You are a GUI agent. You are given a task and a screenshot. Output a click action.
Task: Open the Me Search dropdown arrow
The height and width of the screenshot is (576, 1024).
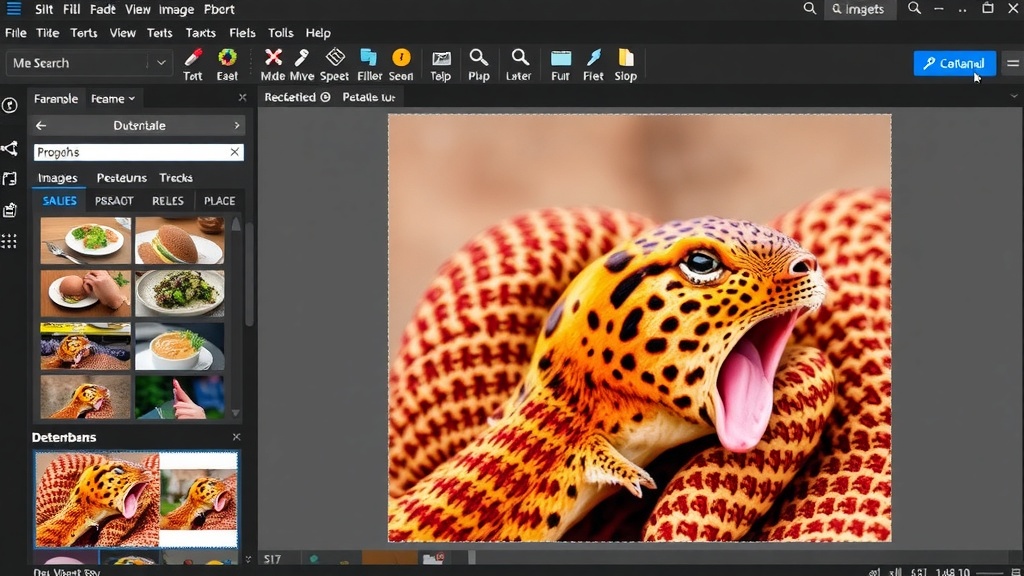(x=160, y=62)
